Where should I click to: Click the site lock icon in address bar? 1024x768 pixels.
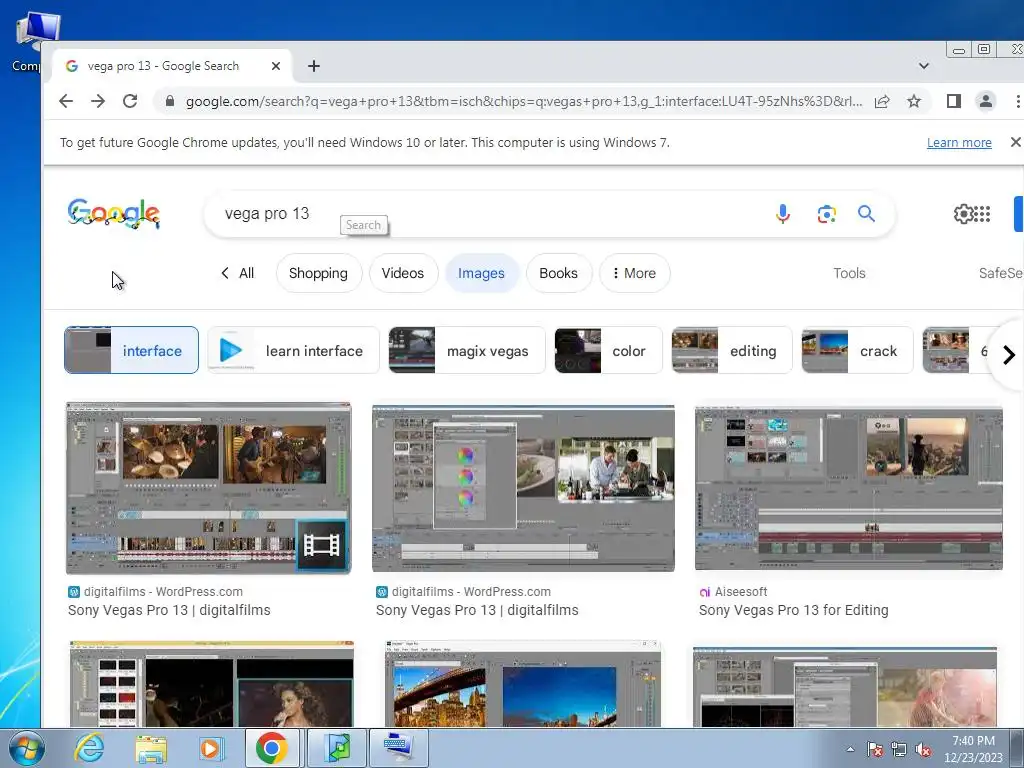(170, 101)
